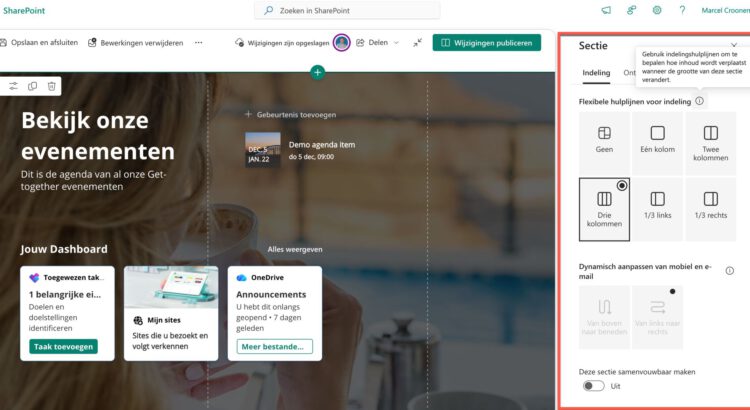Expand the Delen dropdown chevron
The image size is (750, 410).
[x=396, y=43]
